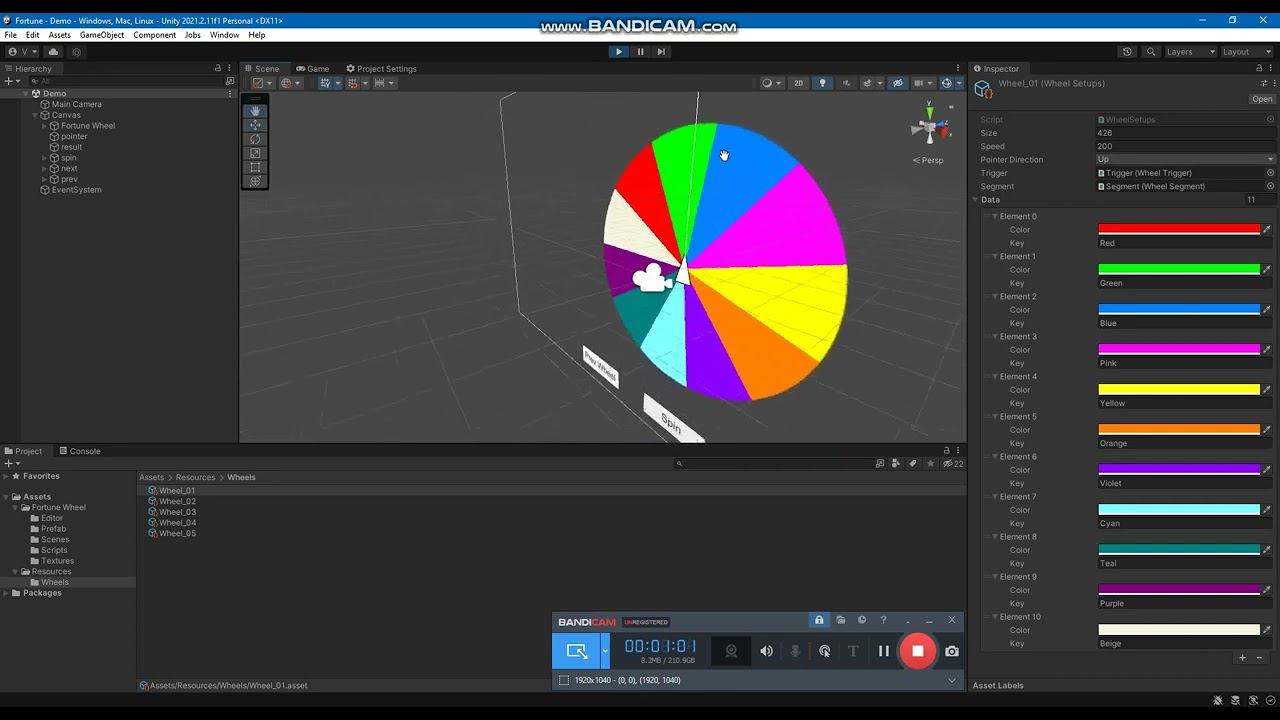Toggle hidden objects visibility in Scene
This screenshot has width=1280, height=720.
[898, 83]
